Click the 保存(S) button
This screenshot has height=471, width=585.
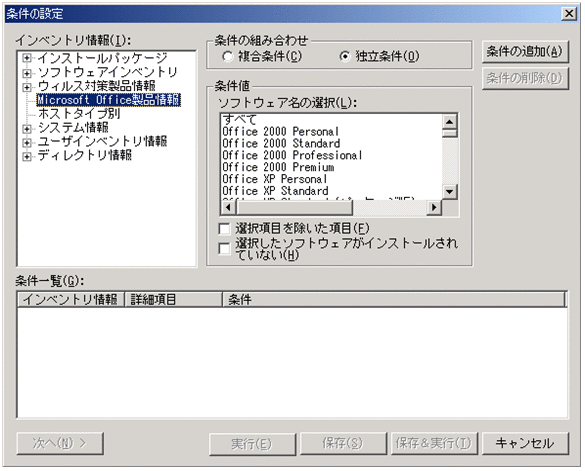click(343, 444)
